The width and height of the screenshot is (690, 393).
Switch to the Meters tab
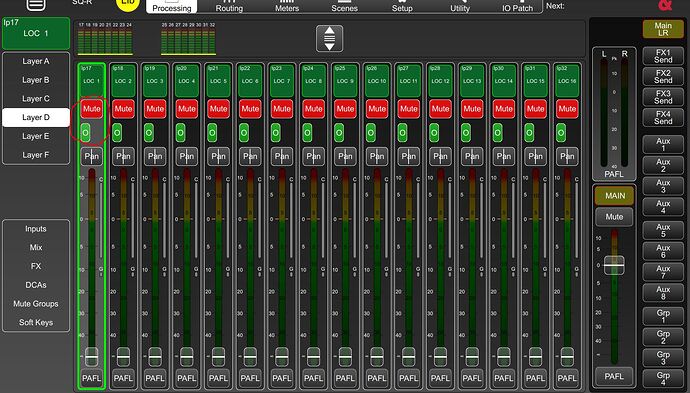287,7
